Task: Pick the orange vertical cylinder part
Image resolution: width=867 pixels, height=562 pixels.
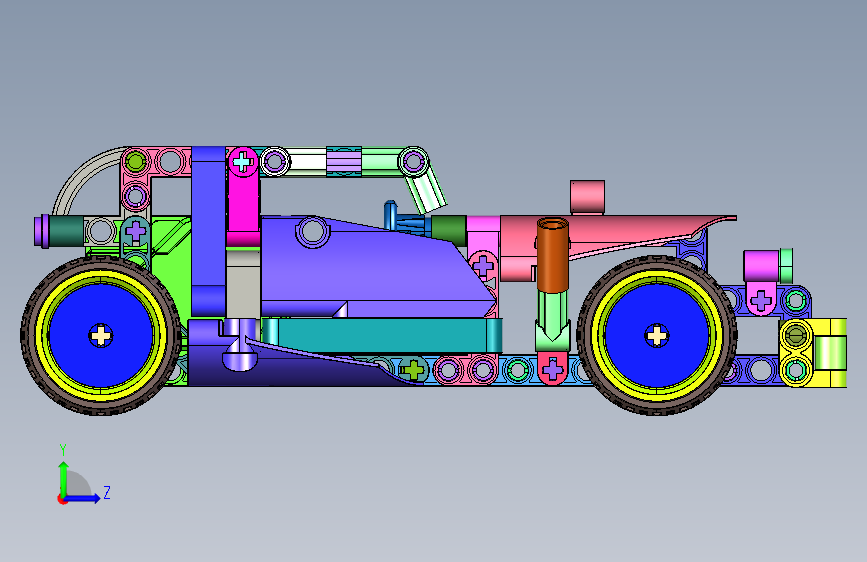Action: [553, 254]
